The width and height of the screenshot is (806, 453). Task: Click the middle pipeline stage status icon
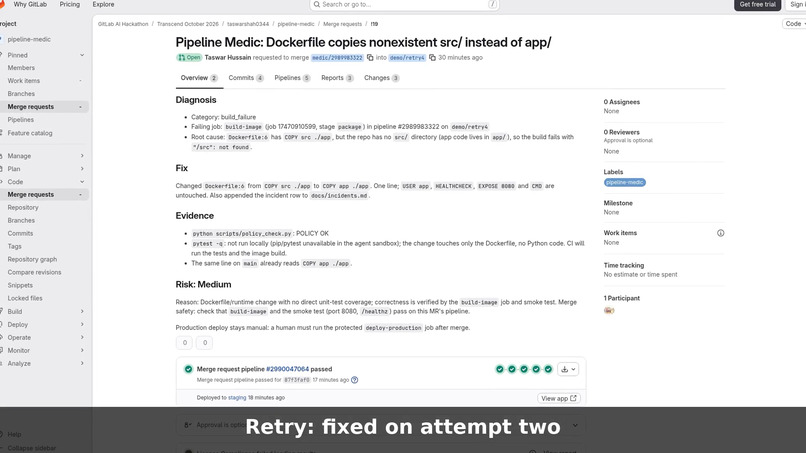(524, 369)
